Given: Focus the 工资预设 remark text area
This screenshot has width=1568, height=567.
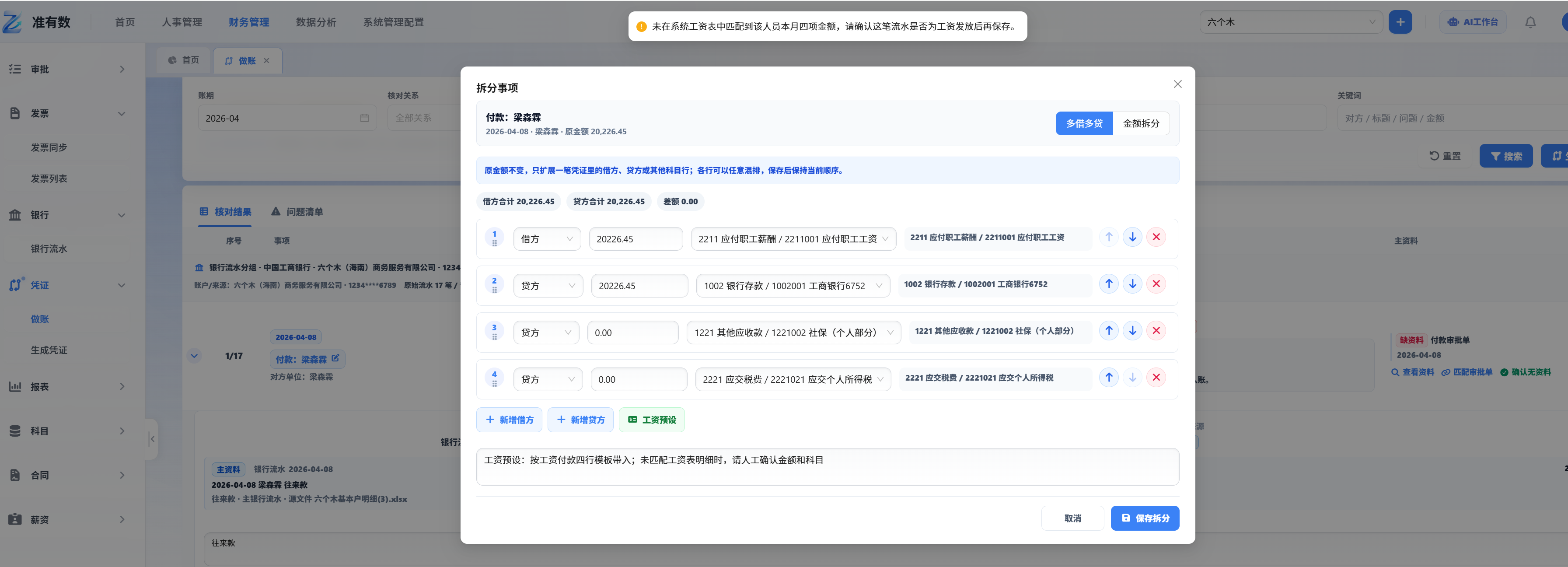Looking at the screenshot, I should 827,467.
